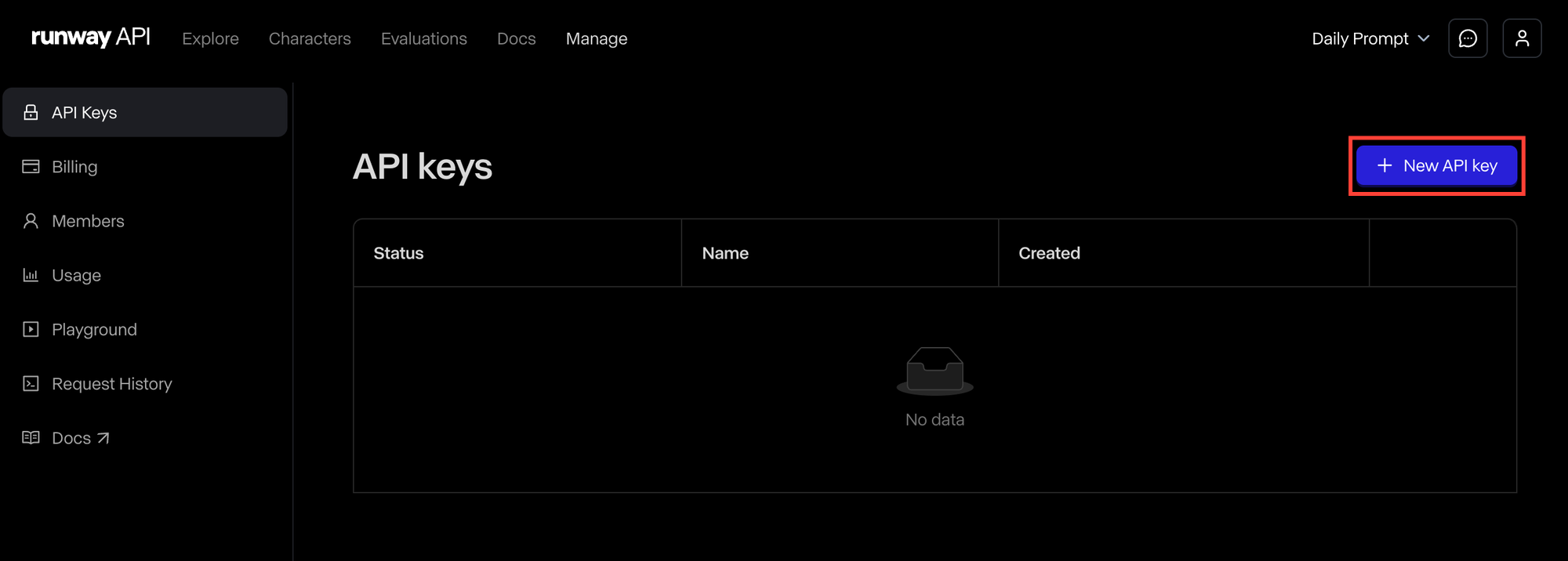Click the external link arrow beside Docs

click(x=103, y=438)
